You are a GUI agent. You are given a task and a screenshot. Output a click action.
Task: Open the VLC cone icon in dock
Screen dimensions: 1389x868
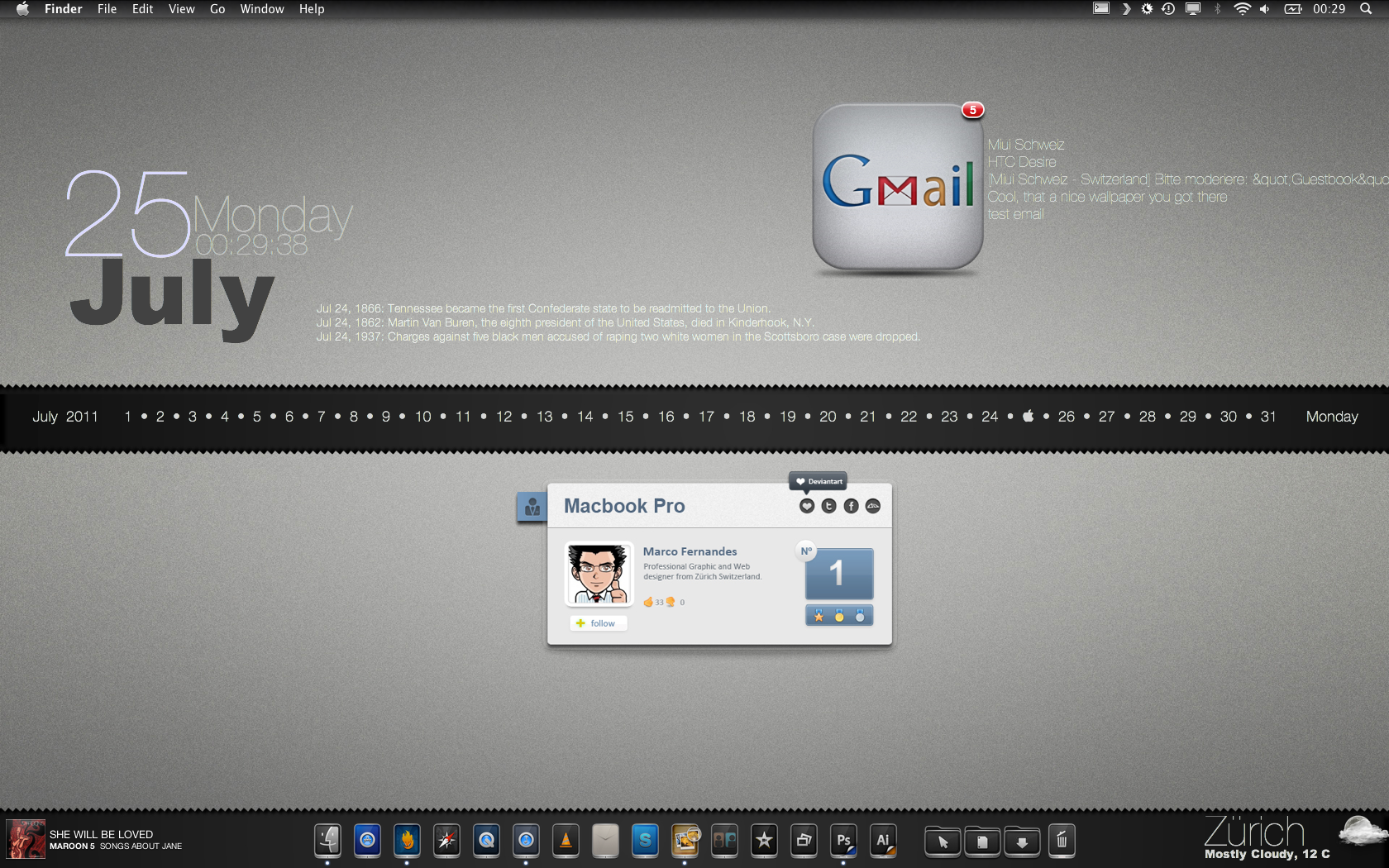tap(566, 841)
